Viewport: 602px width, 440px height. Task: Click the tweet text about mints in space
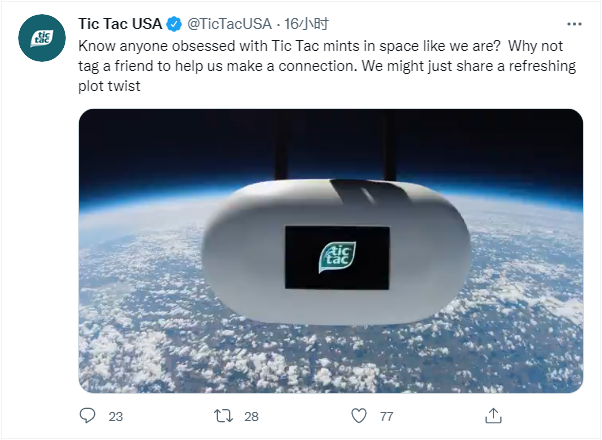(x=327, y=66)
